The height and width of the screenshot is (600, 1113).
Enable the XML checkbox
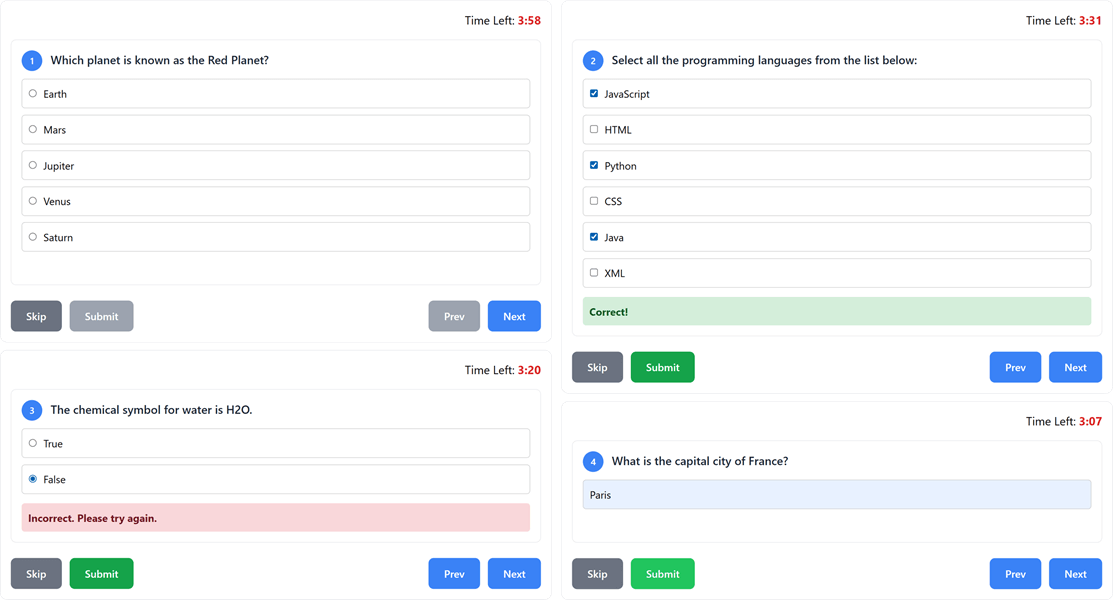coord(594,273)
